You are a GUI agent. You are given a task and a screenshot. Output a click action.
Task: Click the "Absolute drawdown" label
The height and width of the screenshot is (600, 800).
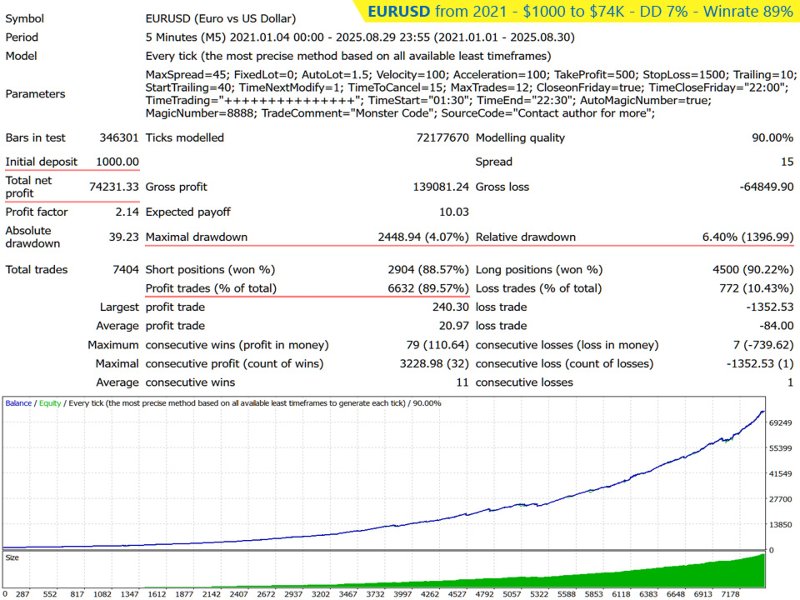(x=33, y=237)
